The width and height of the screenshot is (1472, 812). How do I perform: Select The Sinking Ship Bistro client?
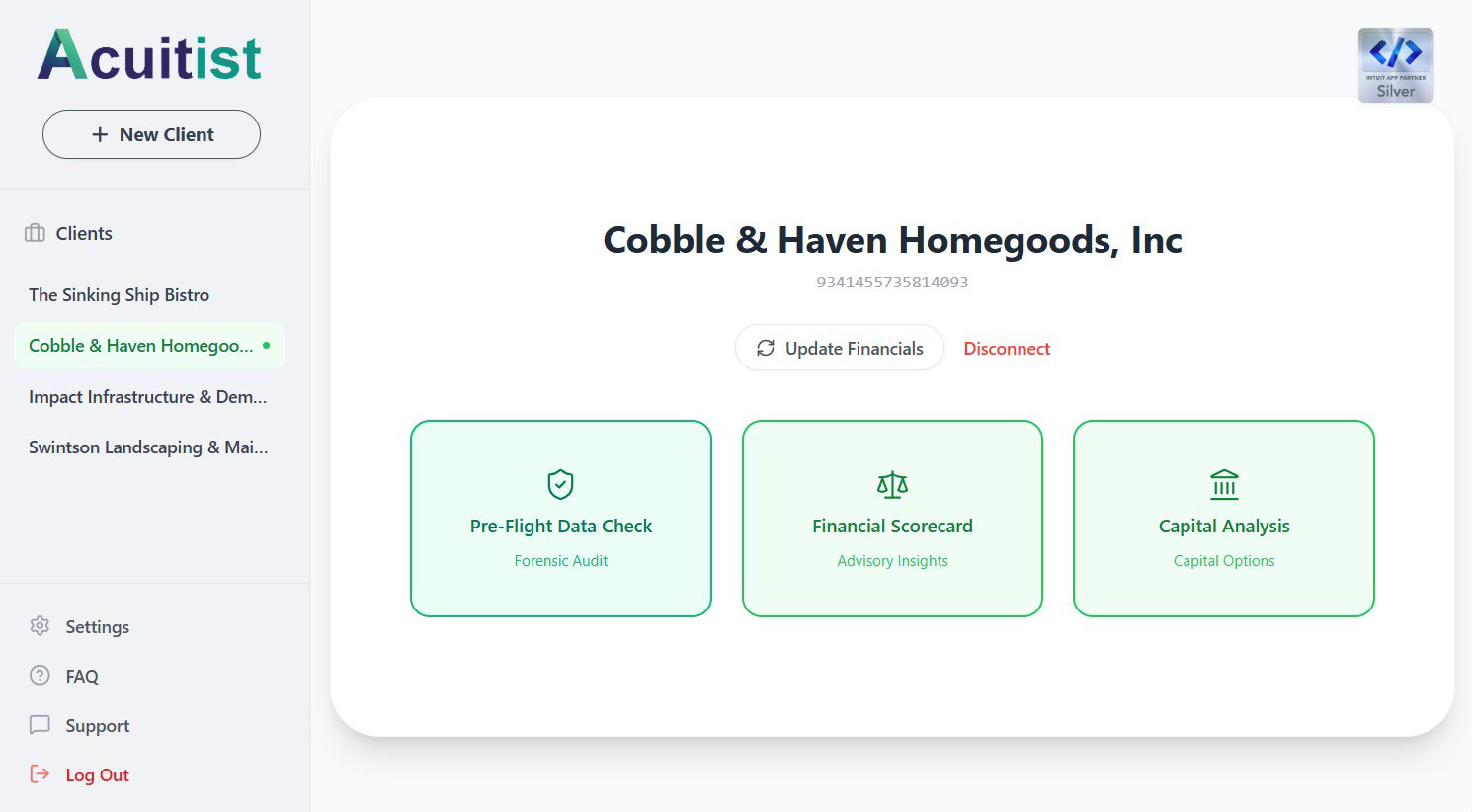[x=120, y=294]
